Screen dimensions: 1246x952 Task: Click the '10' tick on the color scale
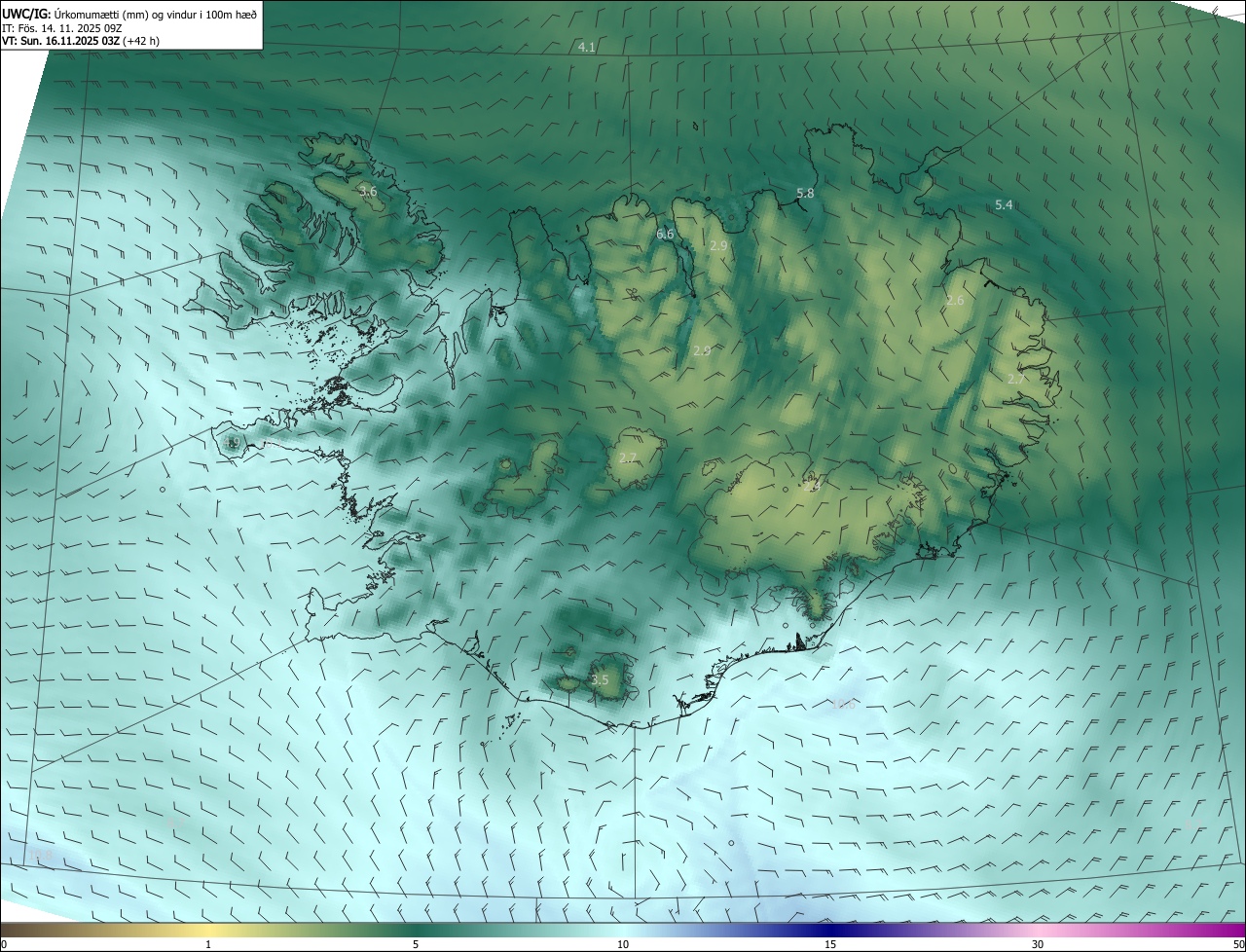click(x=623, y=944)
